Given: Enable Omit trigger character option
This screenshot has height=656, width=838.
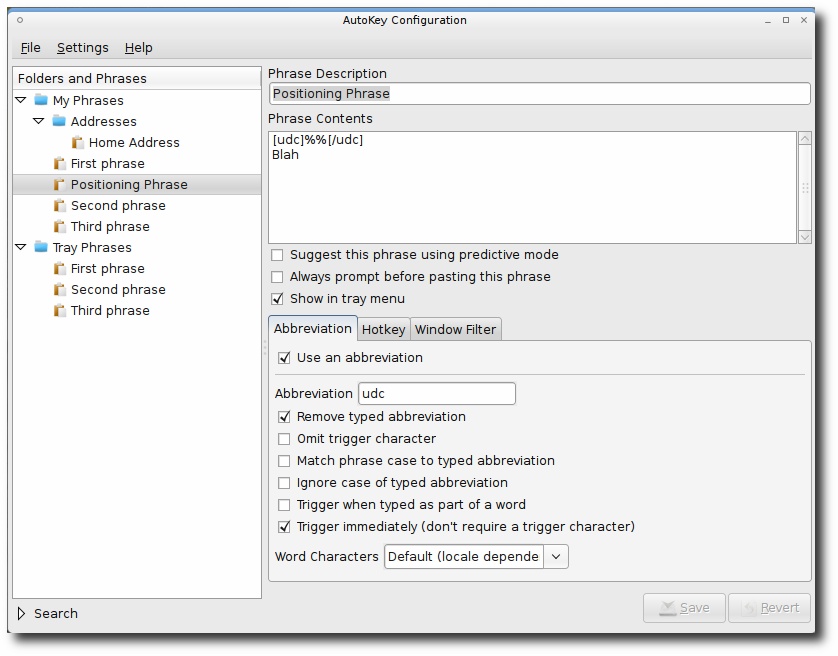Looking at the screenshot, I should (284, 439).
